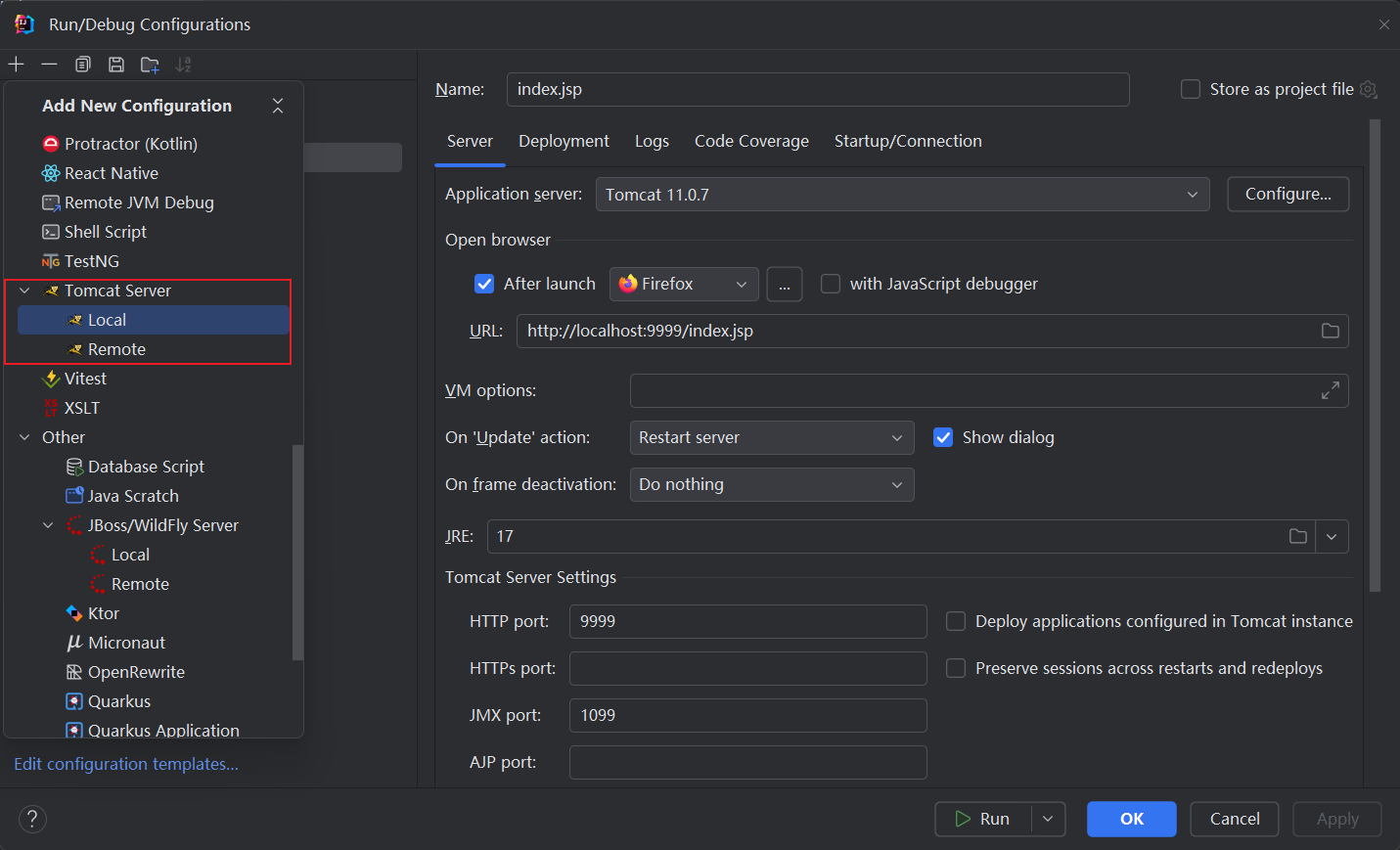
Task: Click the Remove Configuration minus icon
Action: (x=49, y=65)
